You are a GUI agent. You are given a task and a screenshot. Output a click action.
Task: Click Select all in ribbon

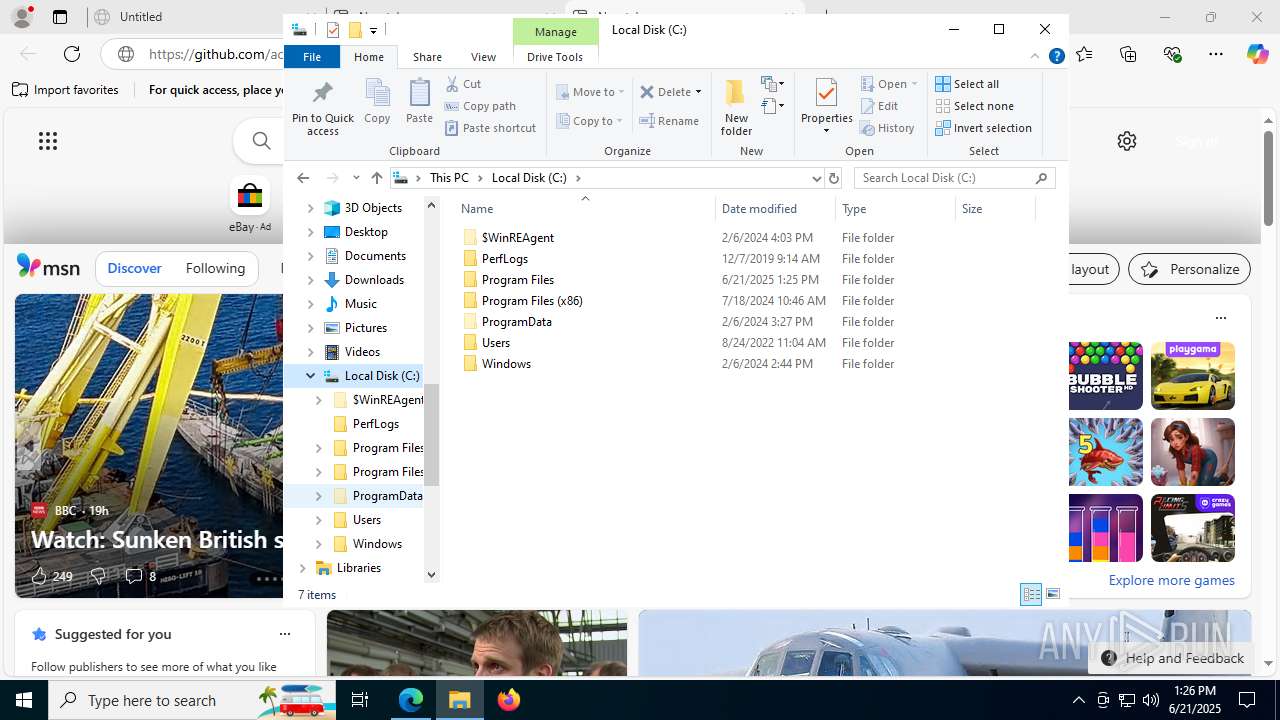tap(967, 84)
